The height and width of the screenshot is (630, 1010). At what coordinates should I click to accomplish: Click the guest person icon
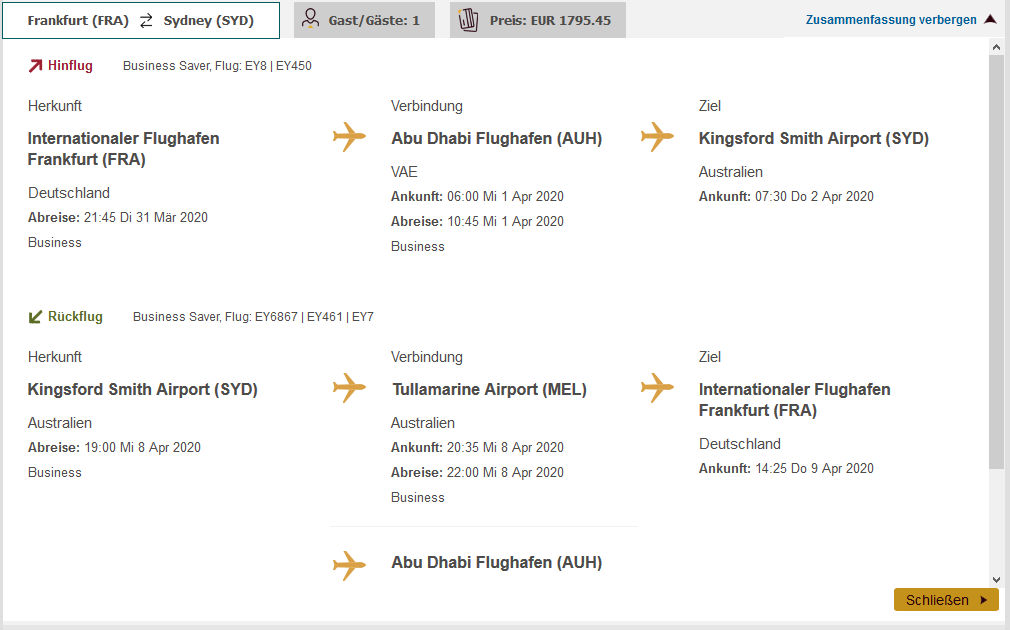pos(310,19)
